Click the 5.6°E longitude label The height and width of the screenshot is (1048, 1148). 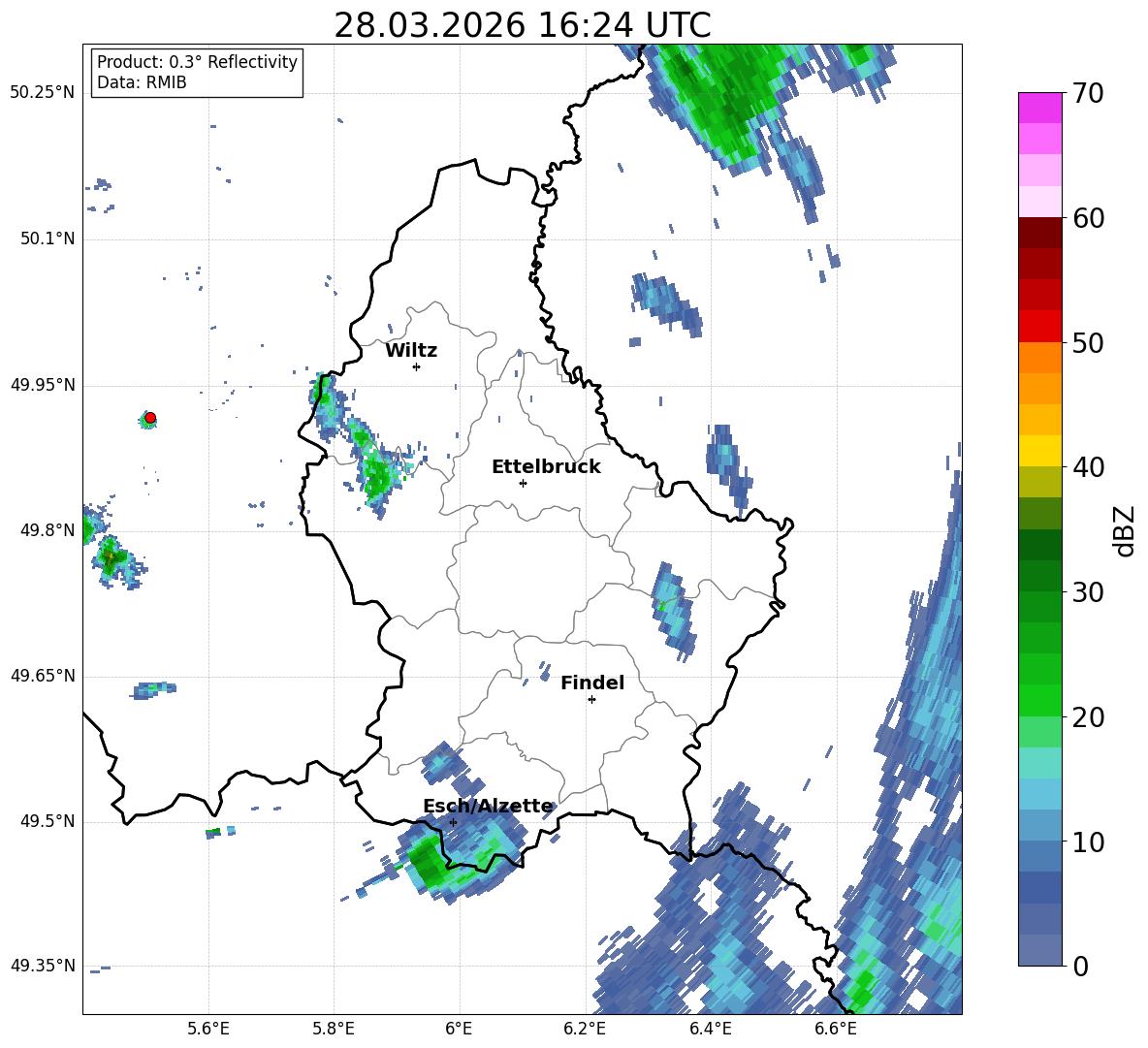point(208,1029)
